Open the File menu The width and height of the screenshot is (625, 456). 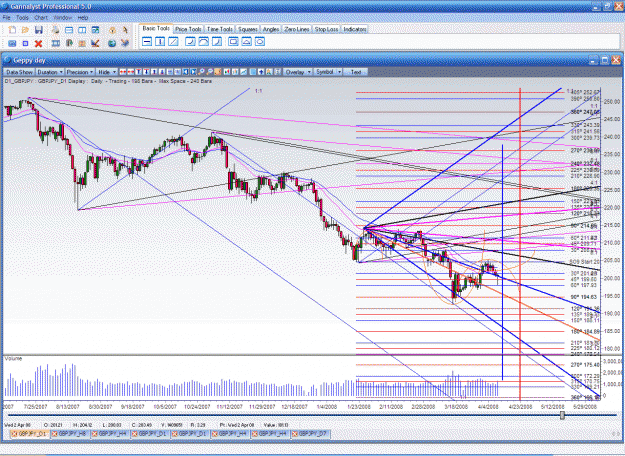[6, 18]
